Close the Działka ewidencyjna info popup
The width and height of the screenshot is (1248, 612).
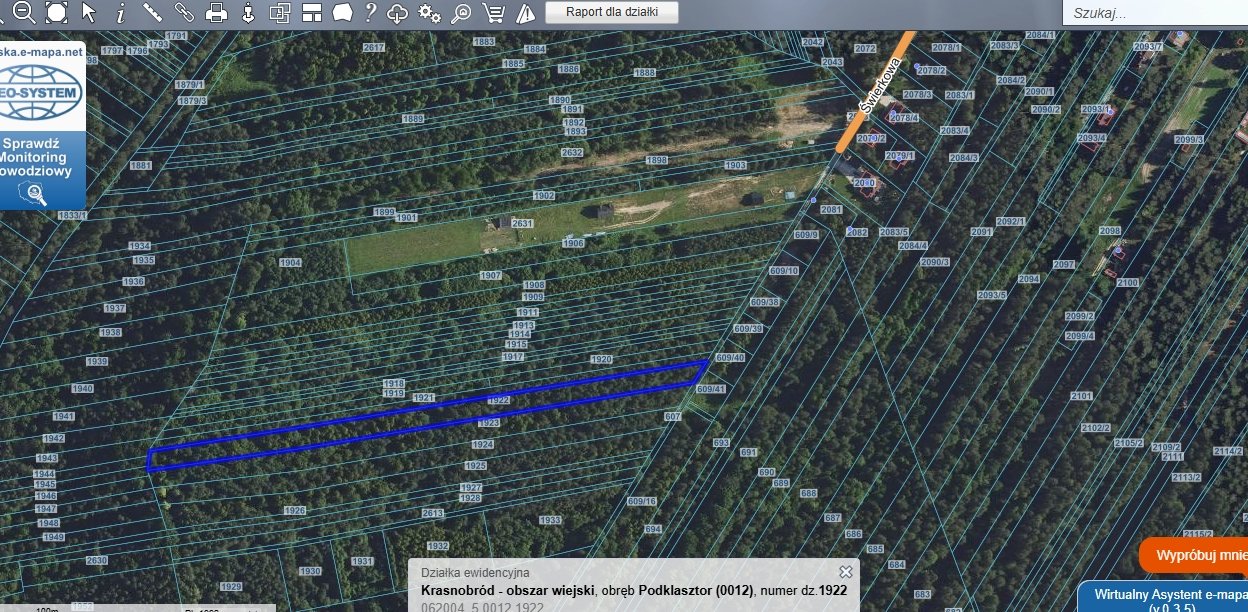pyautogui.click(x=846, y=572)
